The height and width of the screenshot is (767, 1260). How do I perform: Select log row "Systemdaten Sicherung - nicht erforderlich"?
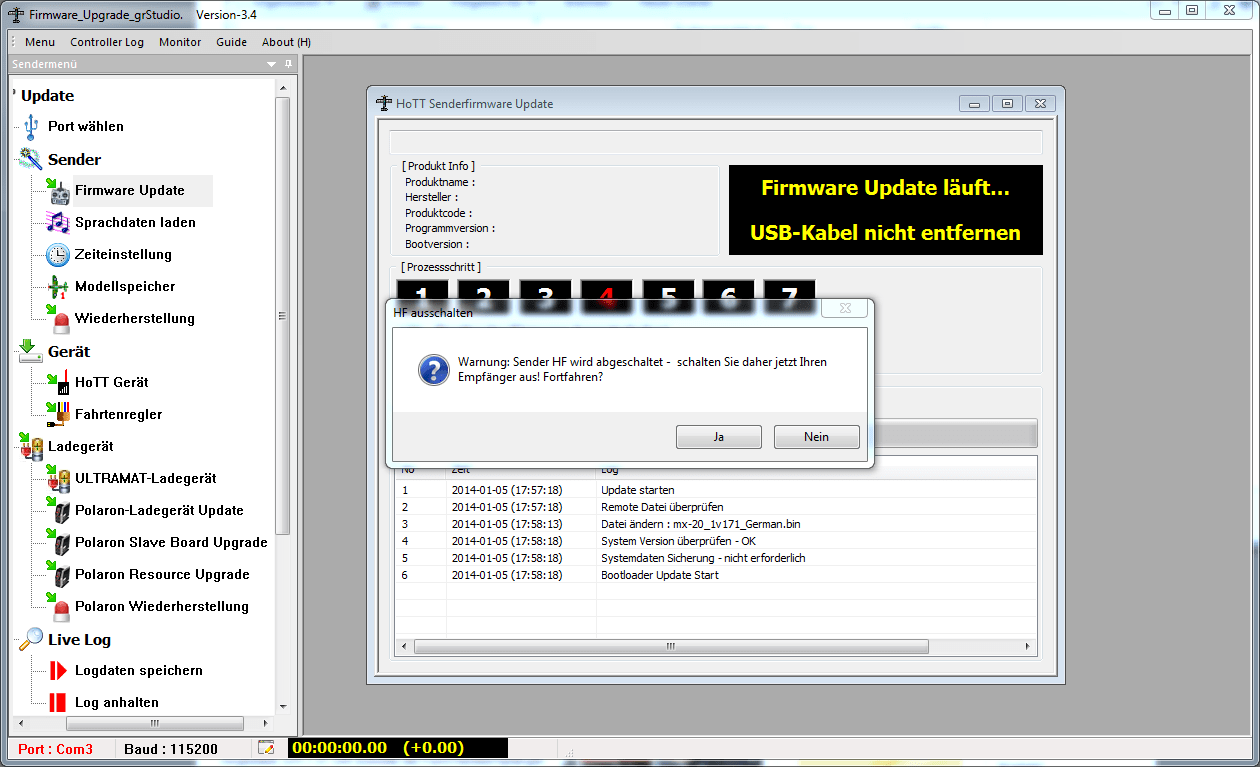pyautogui.click(x=716, y=558)
